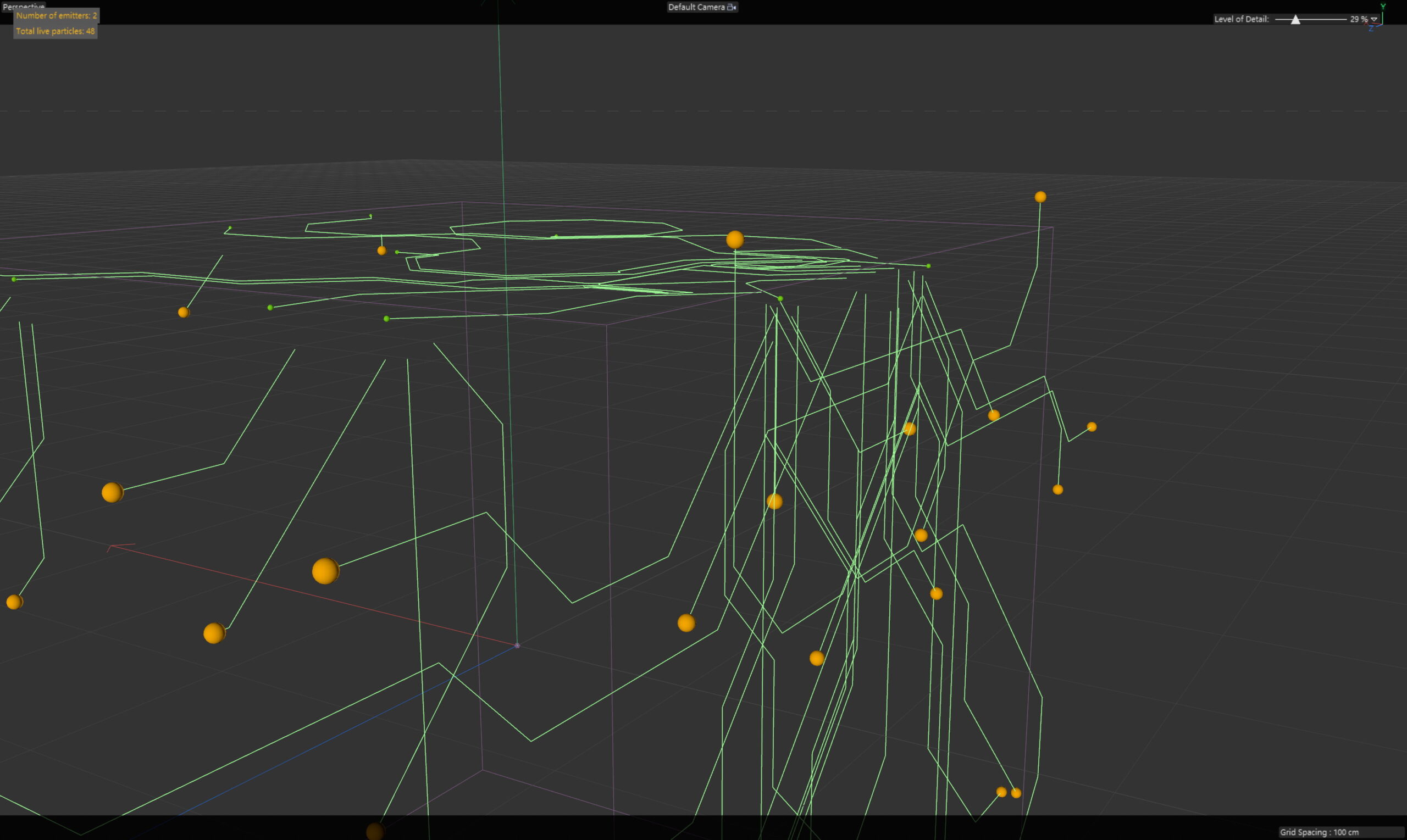Click the blue Z axis gizmo label
Viewport: 1407px width, 840px height.
(x=1371, y=29)
